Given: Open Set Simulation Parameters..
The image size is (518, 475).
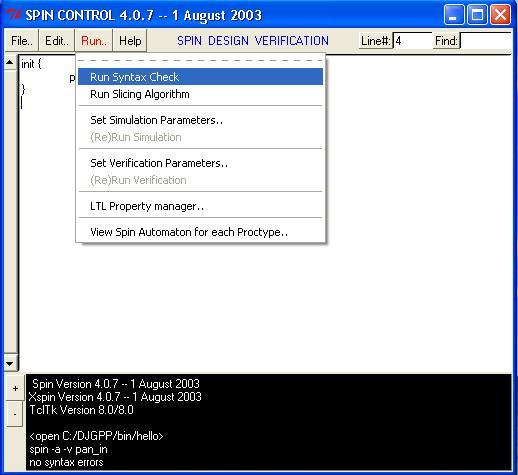Looking at the screenshot, I should [200, 120].
